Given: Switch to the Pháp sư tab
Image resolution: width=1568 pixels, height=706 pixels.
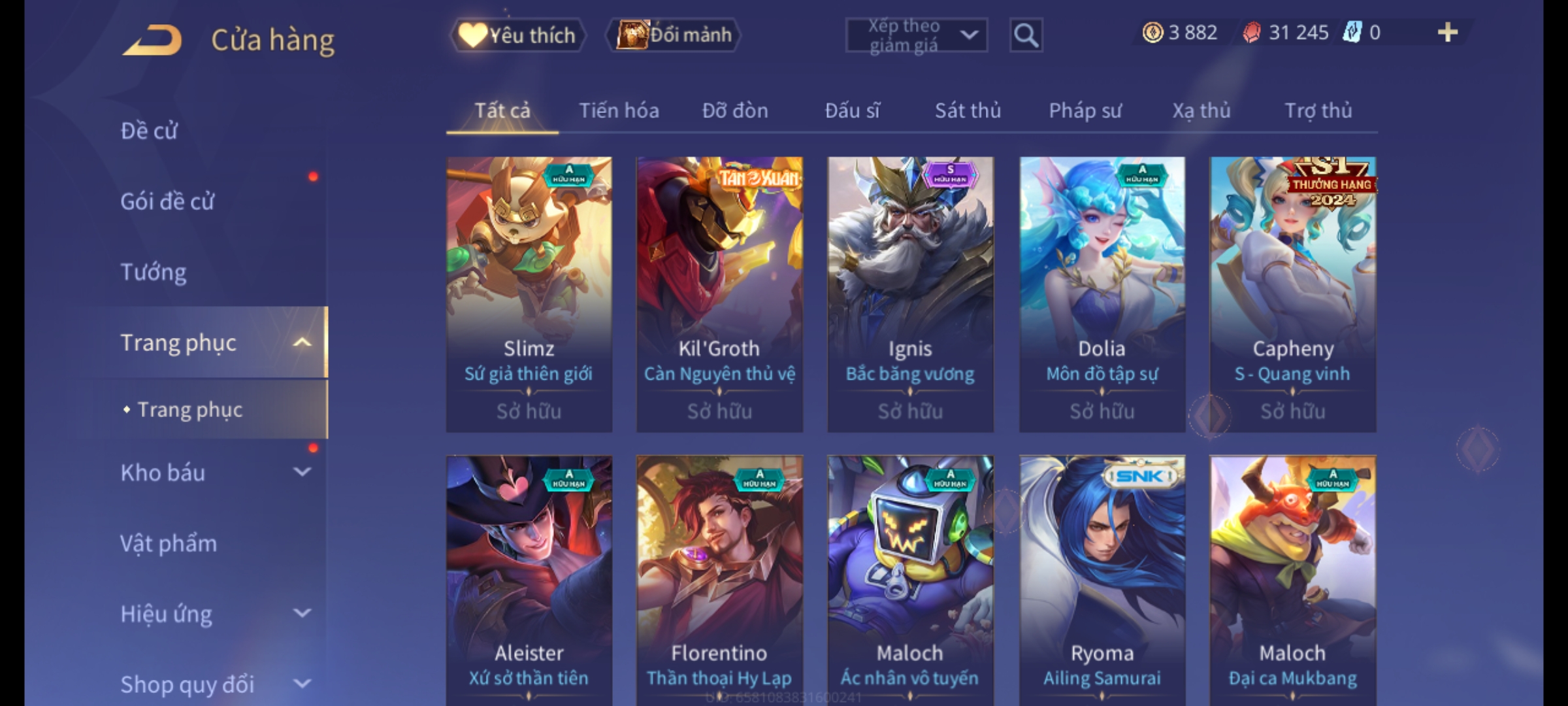Looking at the screenshot, I should click(x=1085, y=110).
